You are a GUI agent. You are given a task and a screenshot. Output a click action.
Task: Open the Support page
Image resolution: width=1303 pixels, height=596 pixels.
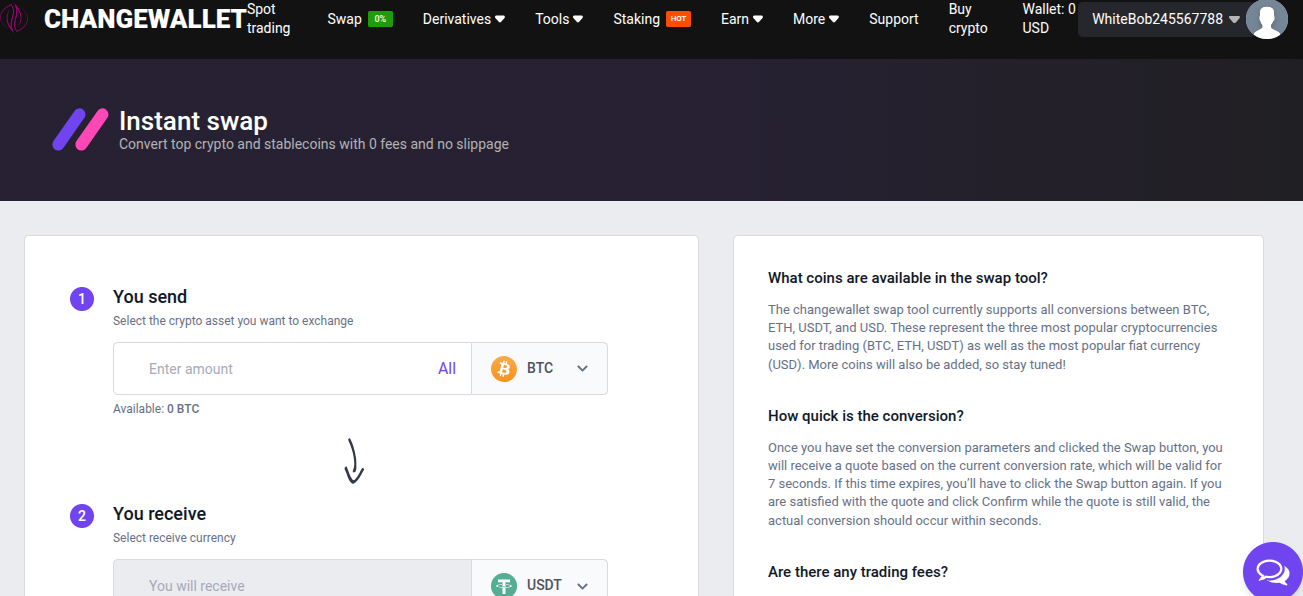(x=893, y=19)
